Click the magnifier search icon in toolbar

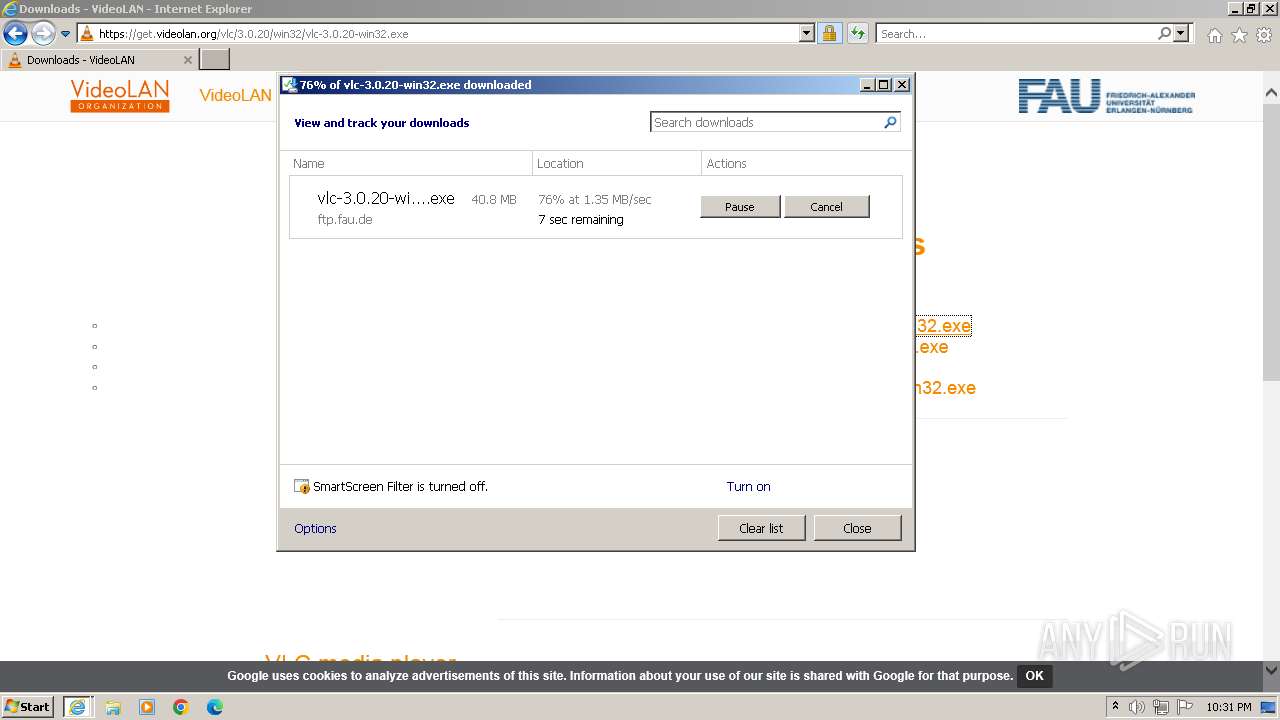point(1164,34)
